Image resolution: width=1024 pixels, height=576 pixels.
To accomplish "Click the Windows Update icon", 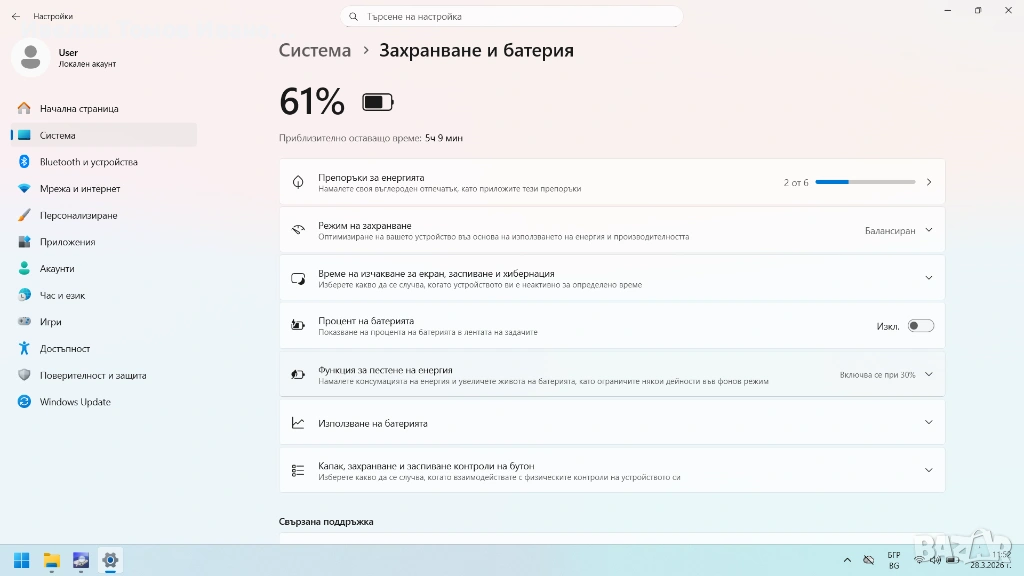I will coord(24,402).
